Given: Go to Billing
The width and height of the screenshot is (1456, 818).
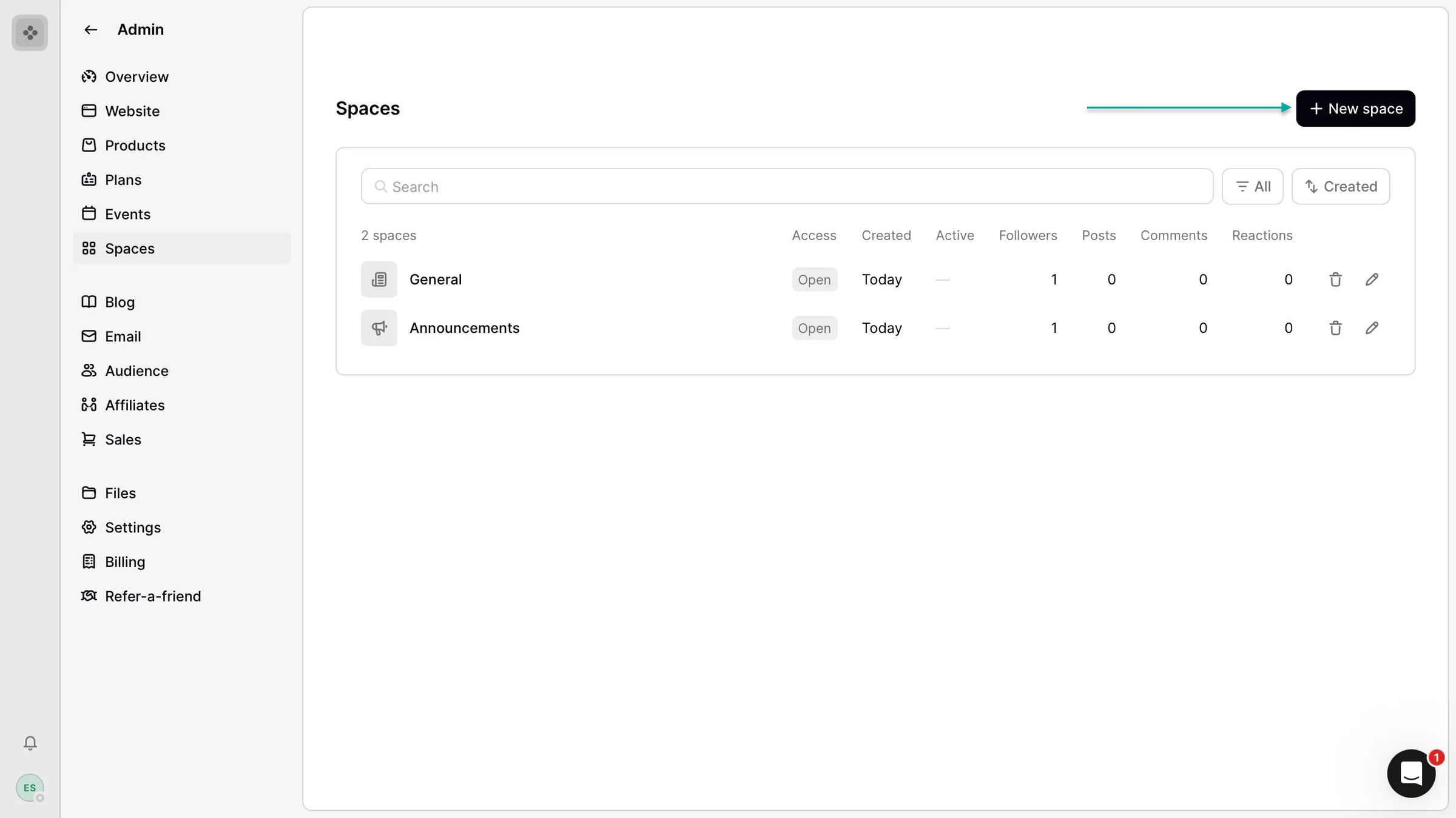Looking at the screenshot, I should pyautogui.click(x=181, y=562).
